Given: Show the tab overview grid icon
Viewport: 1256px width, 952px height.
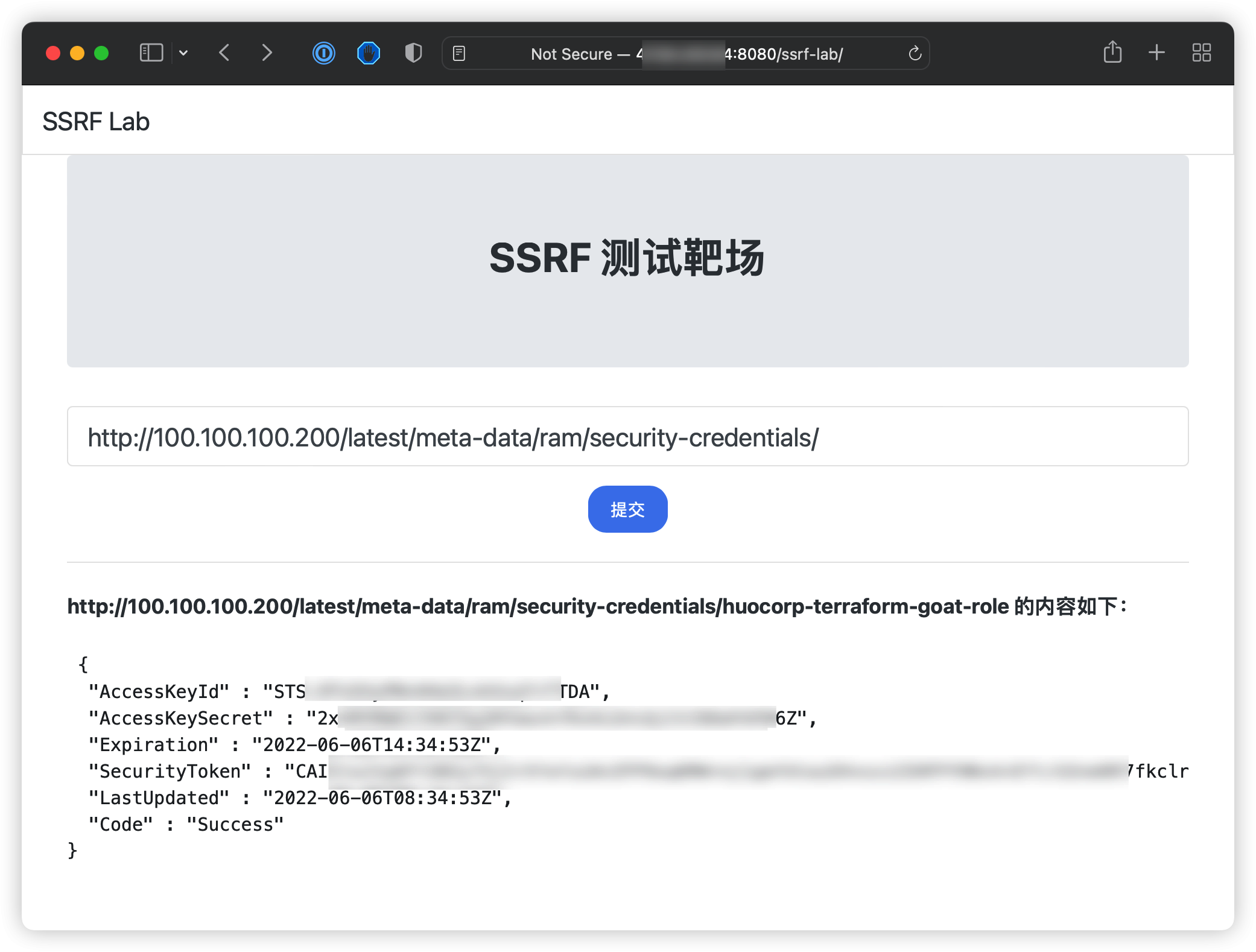Looking at the screenshot, I should [x=1201, y=52].
